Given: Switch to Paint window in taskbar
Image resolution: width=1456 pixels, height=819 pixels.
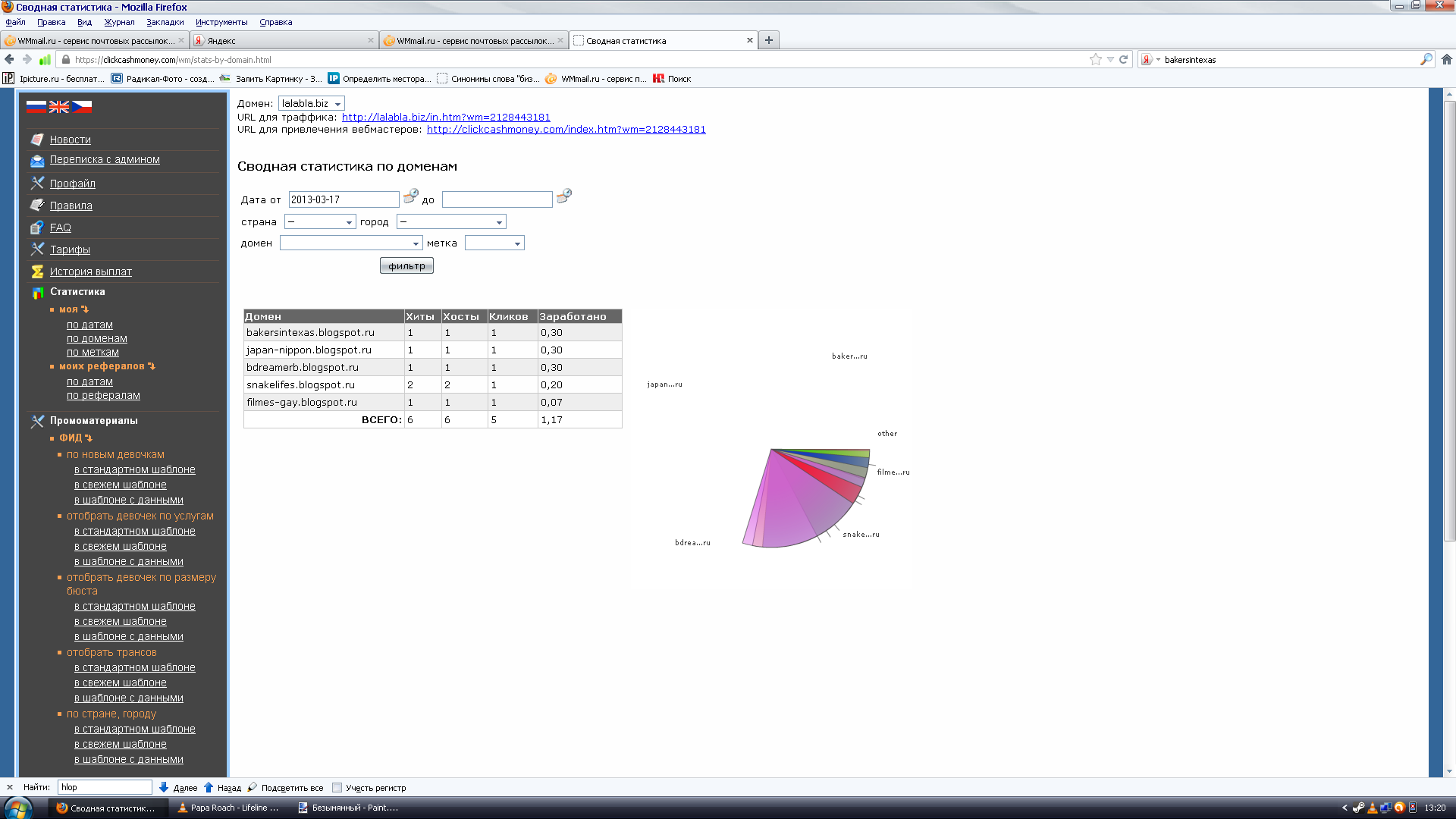Looking at the screenshot, I should click(x=349, y=808).
